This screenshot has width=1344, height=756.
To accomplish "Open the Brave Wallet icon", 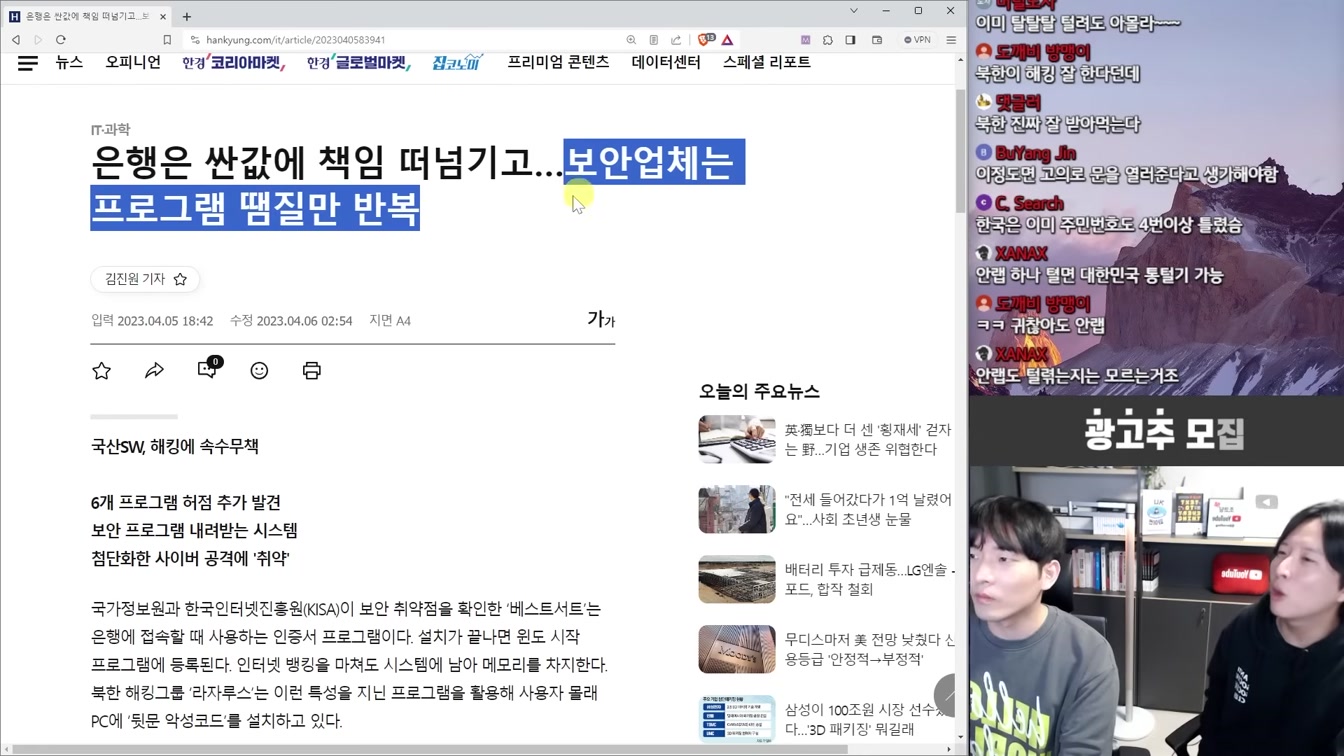I will pos(877,40).
